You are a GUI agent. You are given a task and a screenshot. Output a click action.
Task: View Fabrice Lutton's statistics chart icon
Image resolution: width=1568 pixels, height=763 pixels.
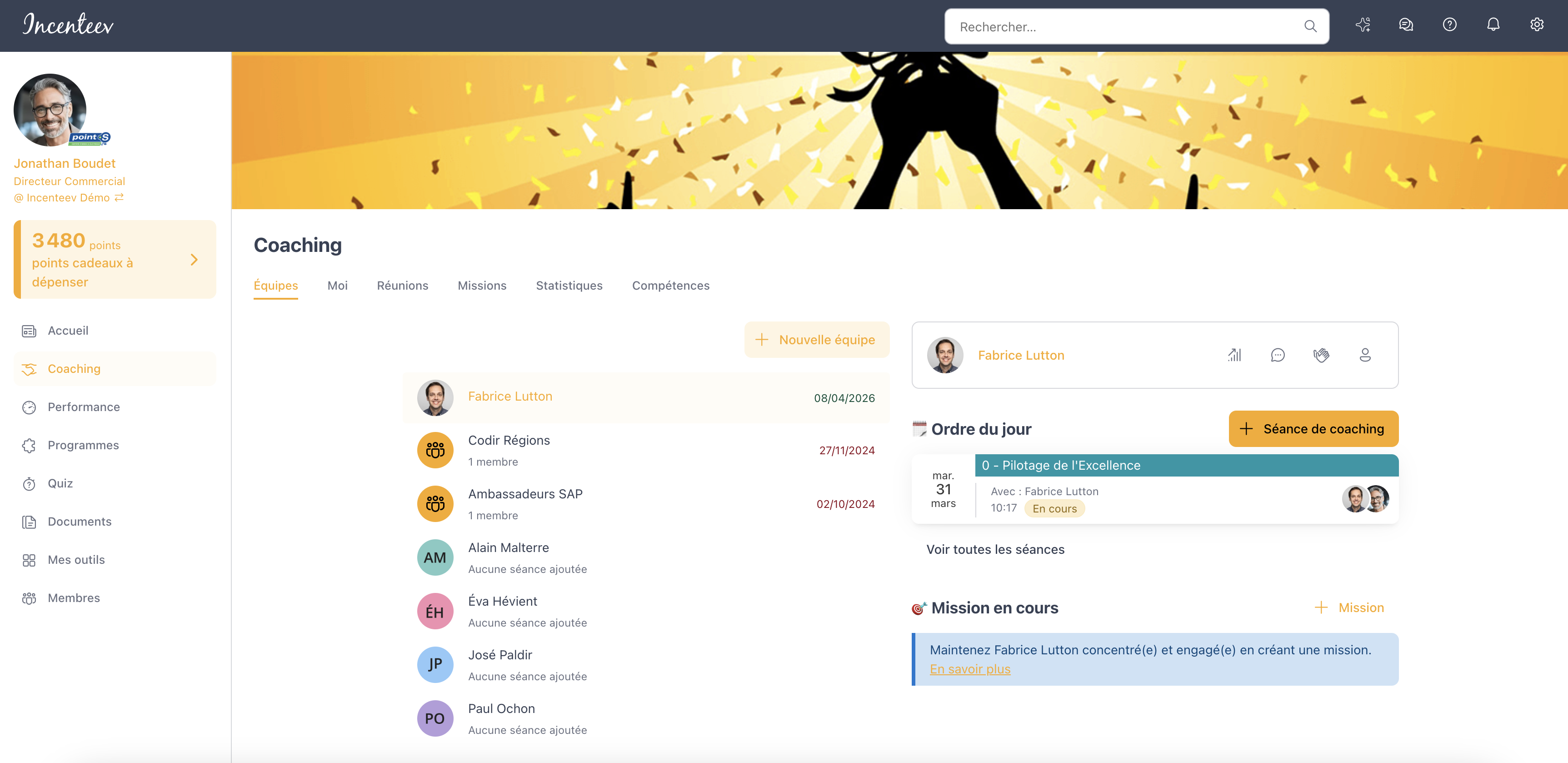coord(1234,355)
